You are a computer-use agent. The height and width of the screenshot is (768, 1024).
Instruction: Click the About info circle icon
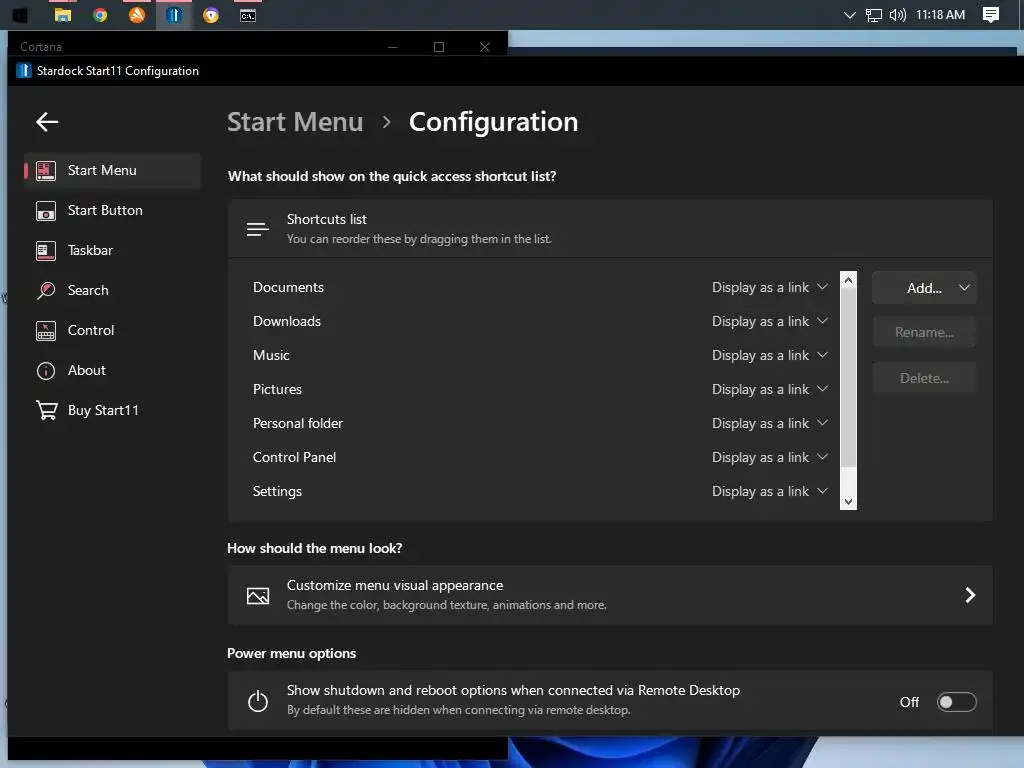click(46, 371)
